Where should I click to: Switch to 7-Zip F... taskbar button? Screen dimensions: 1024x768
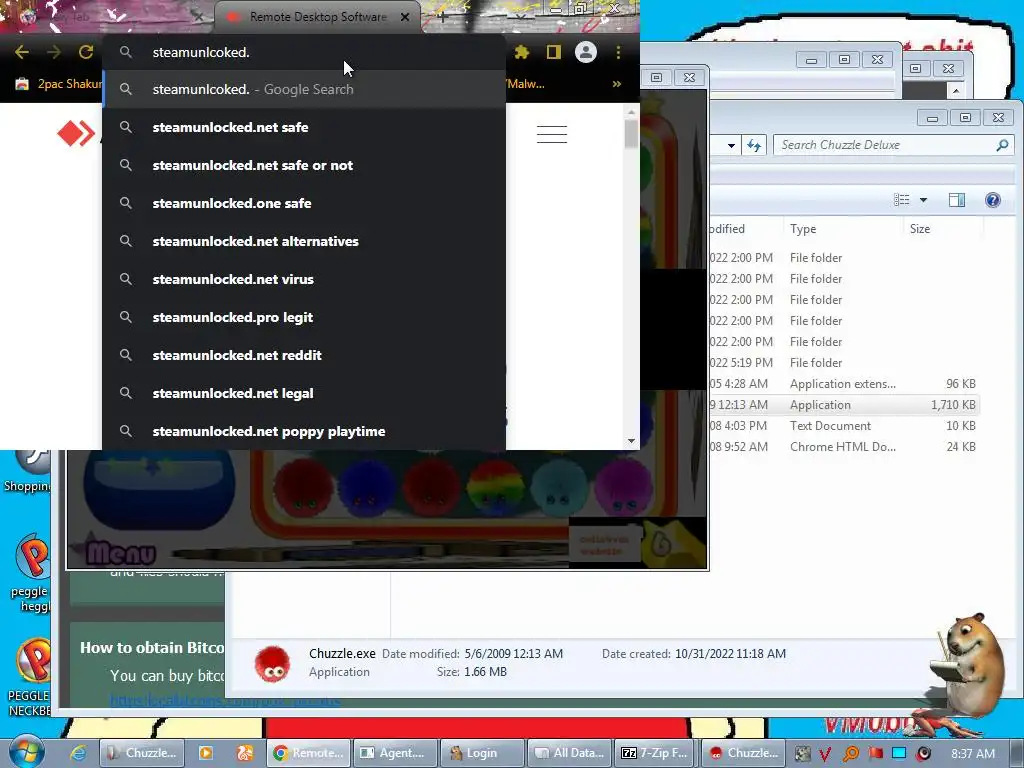655,753
